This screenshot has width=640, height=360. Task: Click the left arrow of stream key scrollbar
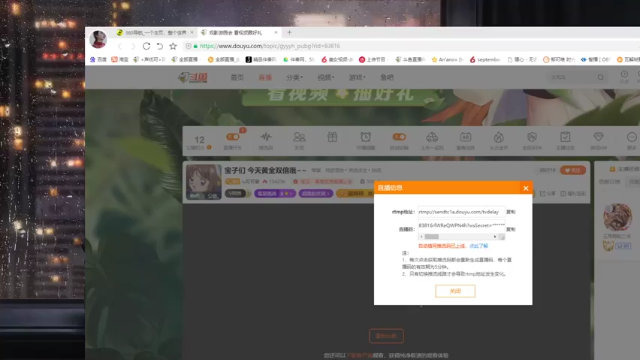click(x=421, y=237)
